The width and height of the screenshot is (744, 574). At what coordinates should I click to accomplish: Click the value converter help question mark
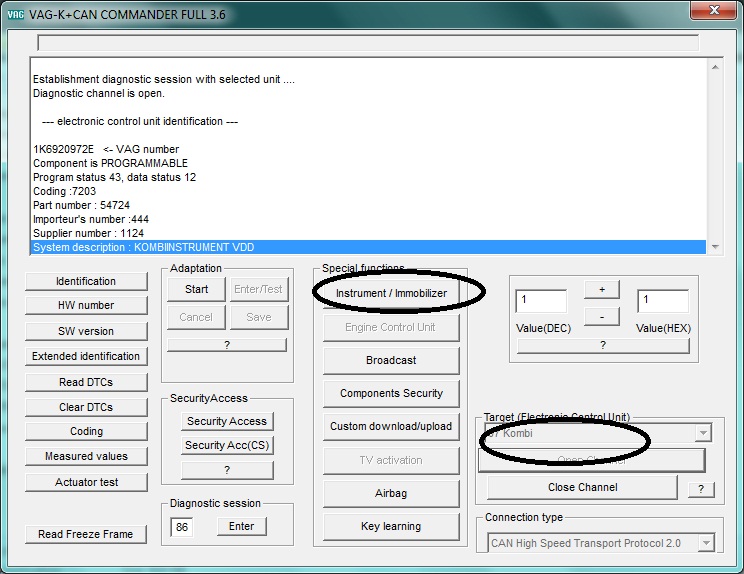(603, 345)
